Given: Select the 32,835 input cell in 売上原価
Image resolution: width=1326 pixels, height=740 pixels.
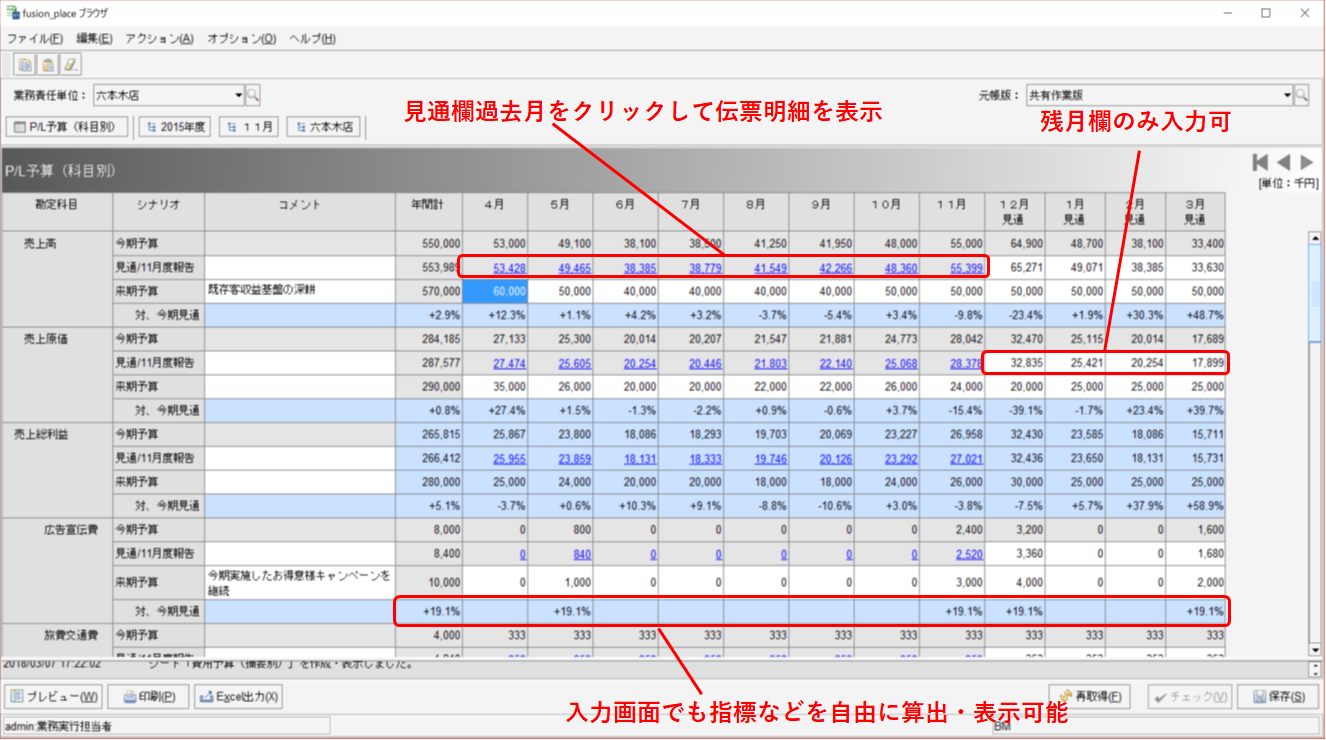Looking at the screenshot, I should point(1015,363).
